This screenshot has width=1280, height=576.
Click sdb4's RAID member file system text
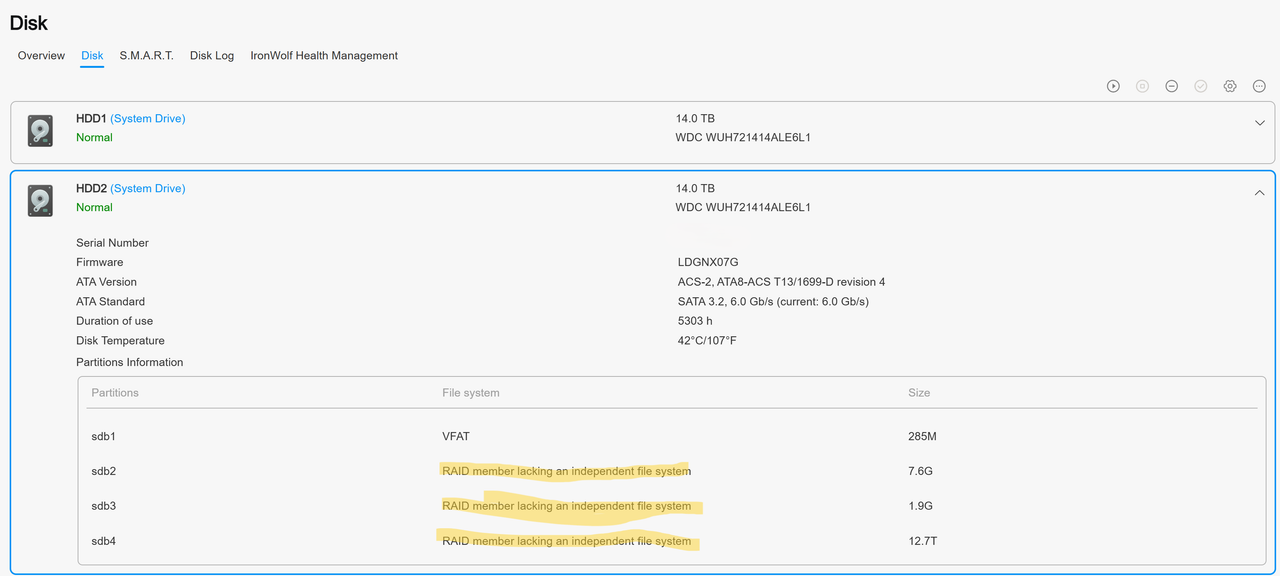click(x=566, y=541)
